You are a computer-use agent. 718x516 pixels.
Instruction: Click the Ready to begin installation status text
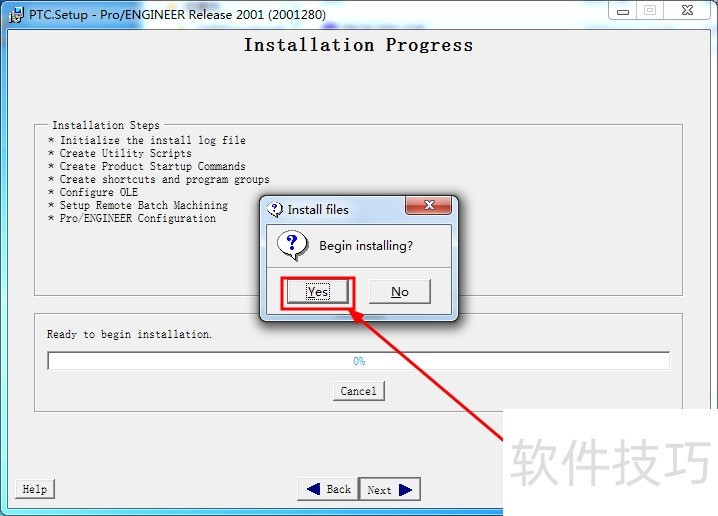click(x=130, y=334)
